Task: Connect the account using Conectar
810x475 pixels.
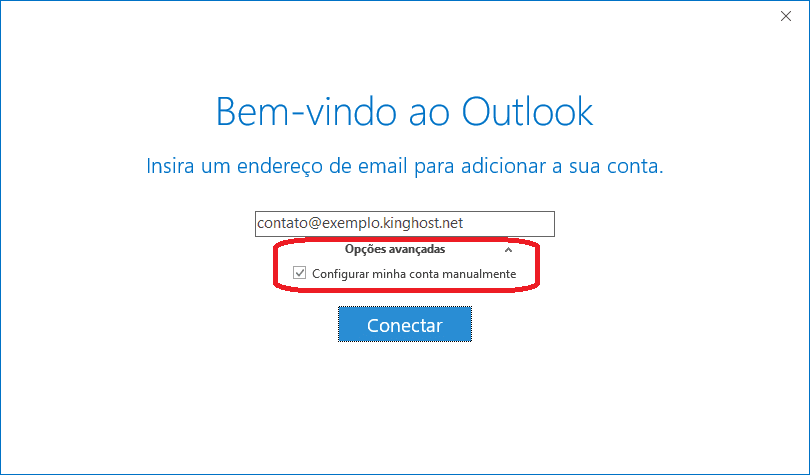Action: (x=404, y=324)
